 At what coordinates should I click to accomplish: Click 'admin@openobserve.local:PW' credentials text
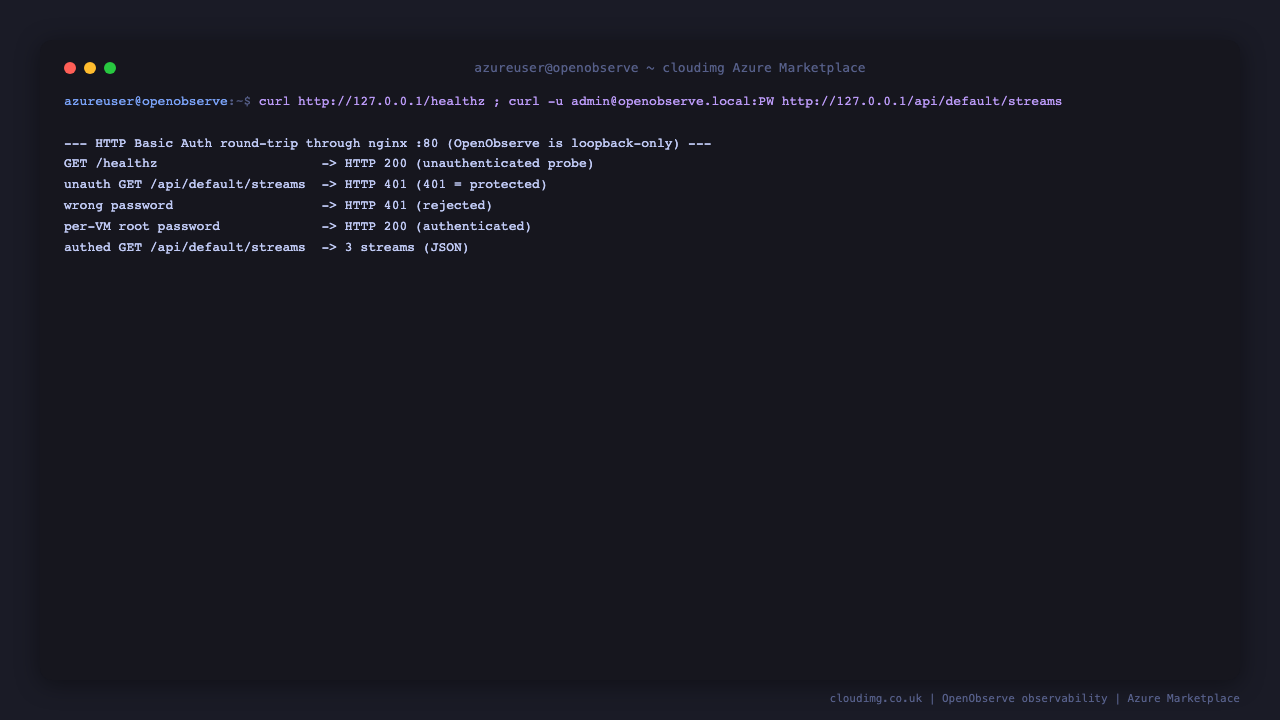pyautogui.click(x=672, y=101)
